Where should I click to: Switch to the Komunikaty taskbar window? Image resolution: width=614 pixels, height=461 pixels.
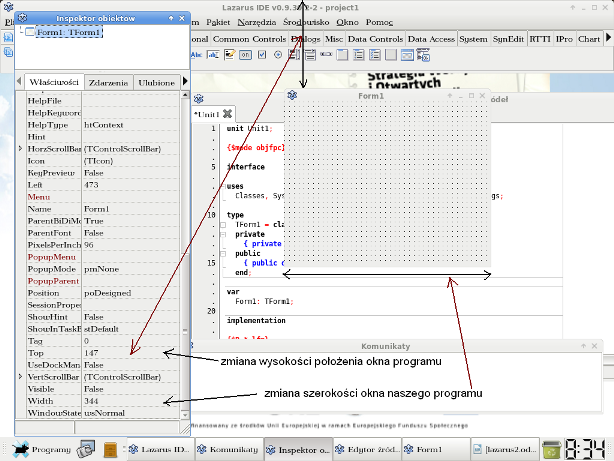[x=229, y=449]
